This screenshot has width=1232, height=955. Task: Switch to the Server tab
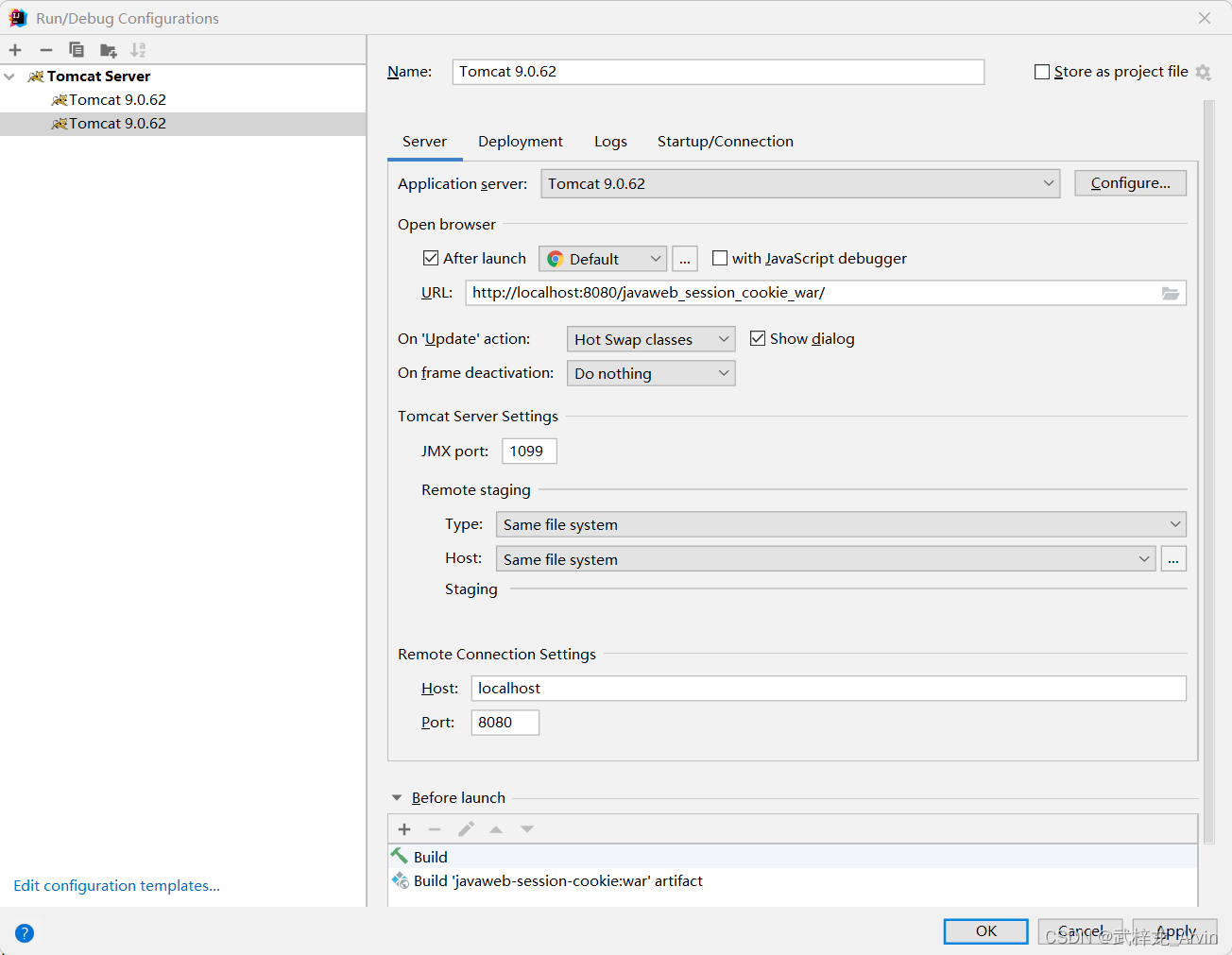click(x=424, y=142)
